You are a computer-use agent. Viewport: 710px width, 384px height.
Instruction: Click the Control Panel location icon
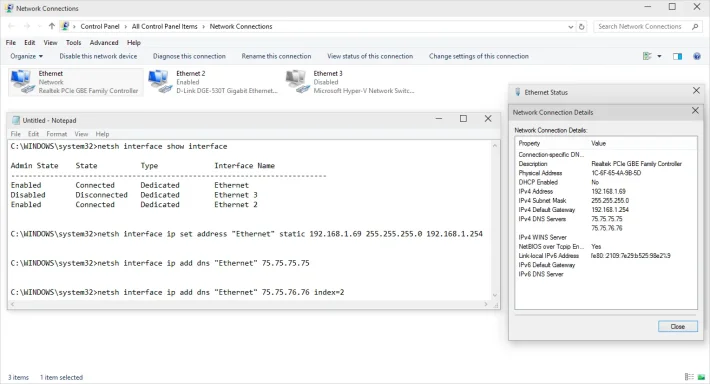point(65,26)
